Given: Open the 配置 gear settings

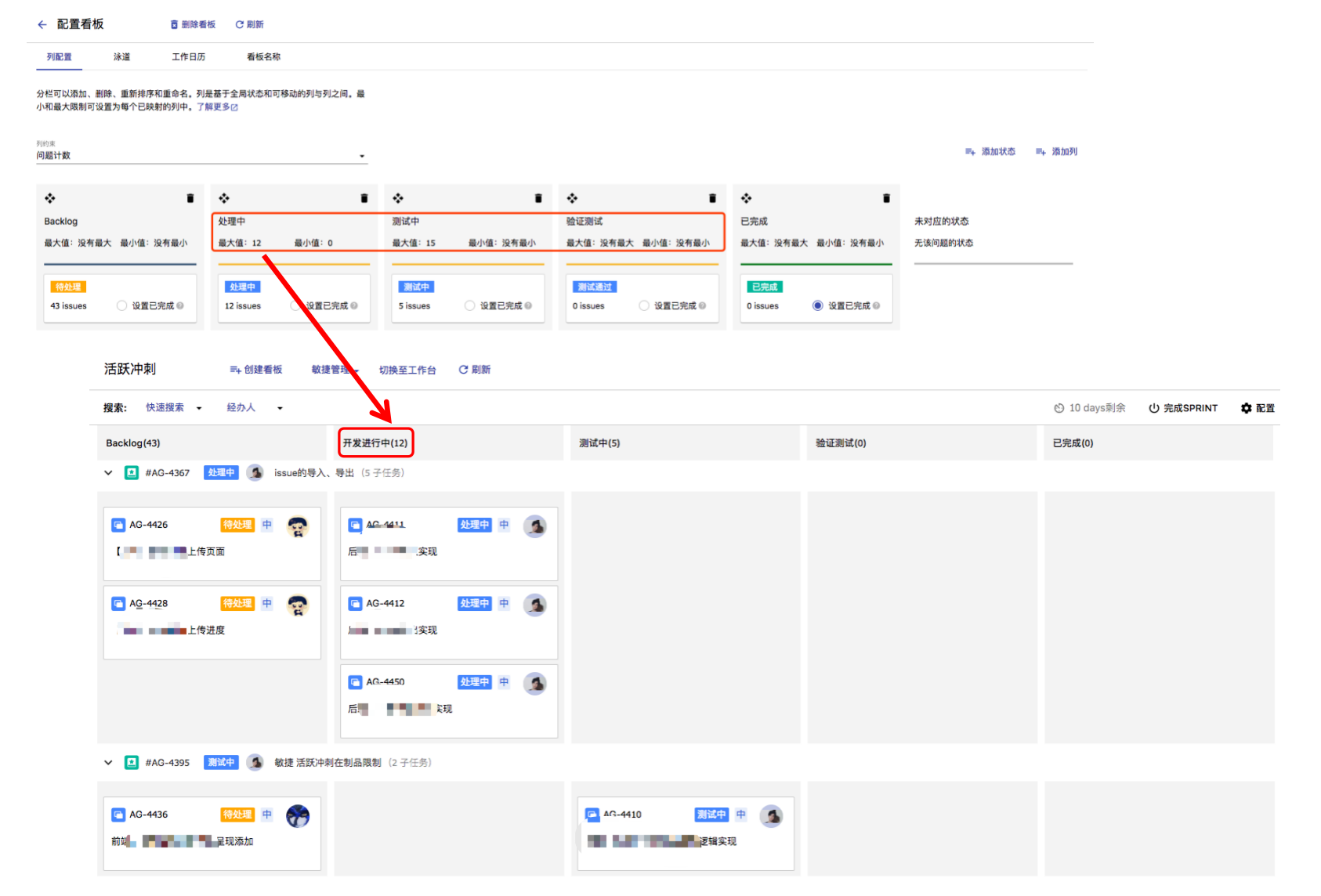Looking at the screenshot, I should 1258,408.
